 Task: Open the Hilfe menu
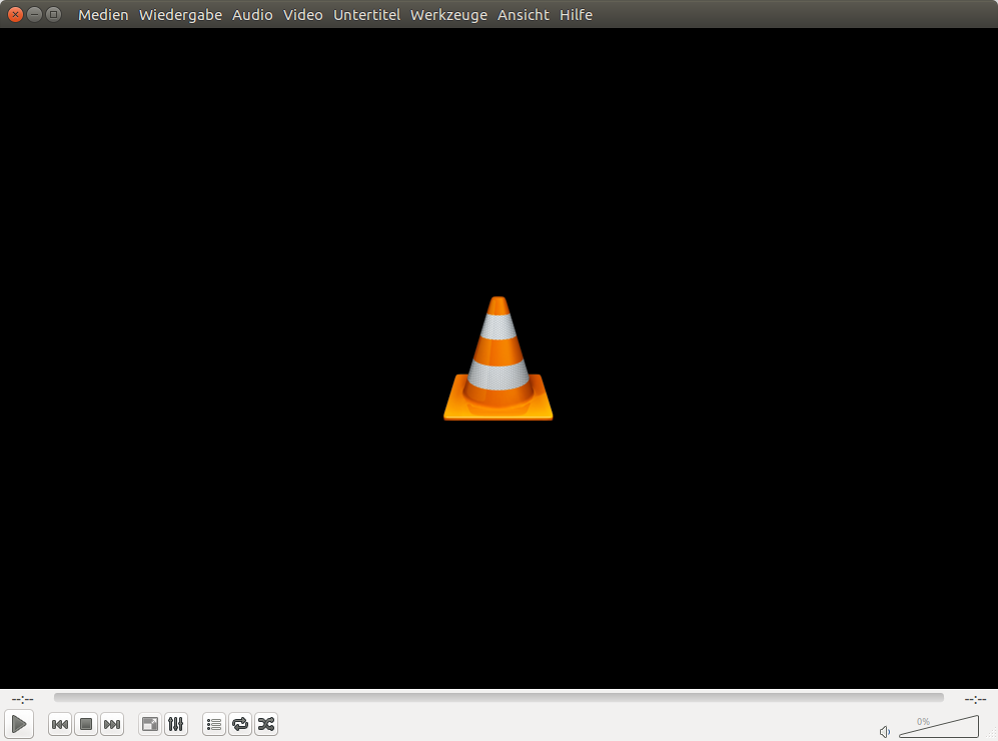pos(576,15)
